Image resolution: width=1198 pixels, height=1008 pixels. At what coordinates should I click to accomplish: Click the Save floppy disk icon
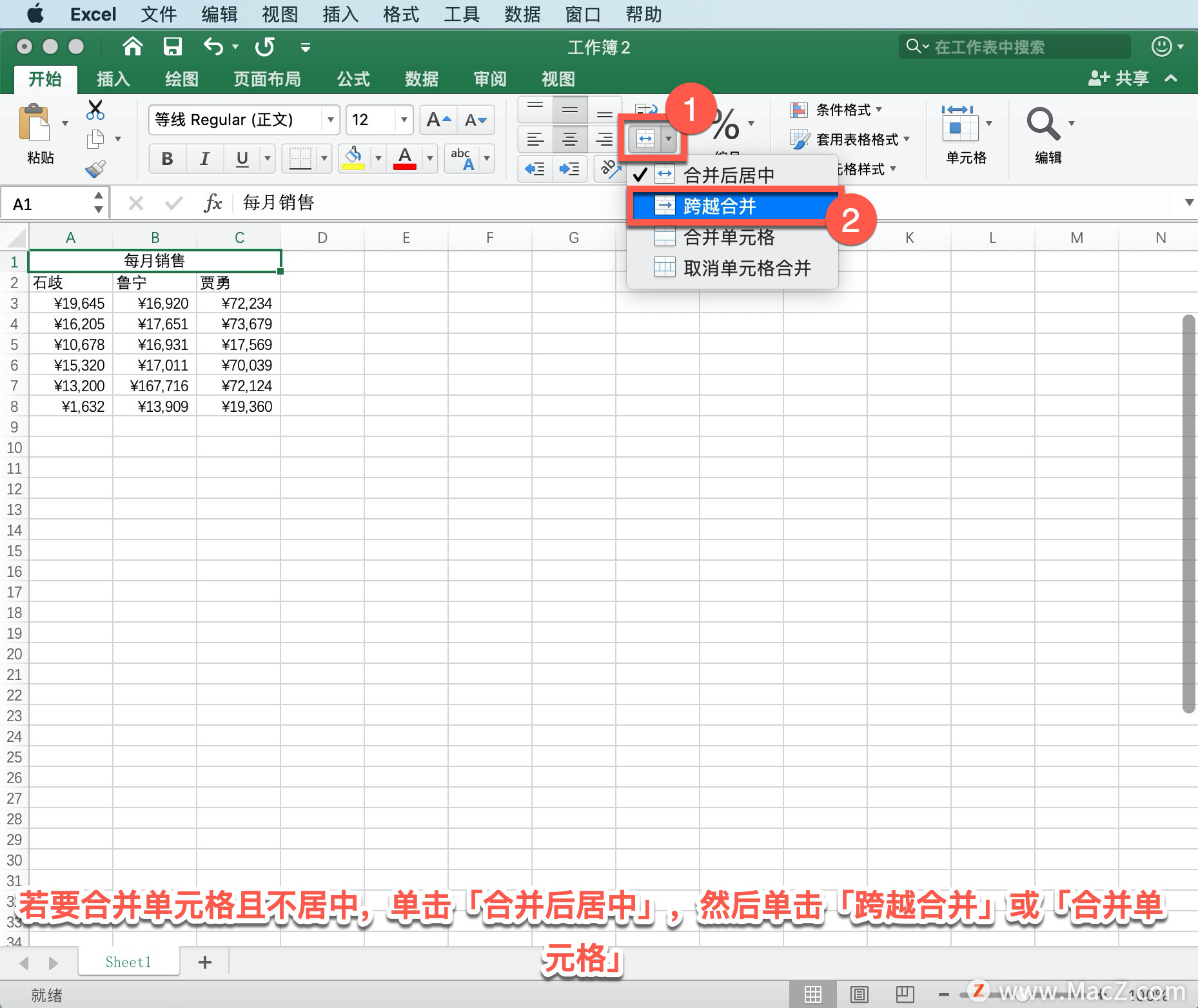coord(172,46)
